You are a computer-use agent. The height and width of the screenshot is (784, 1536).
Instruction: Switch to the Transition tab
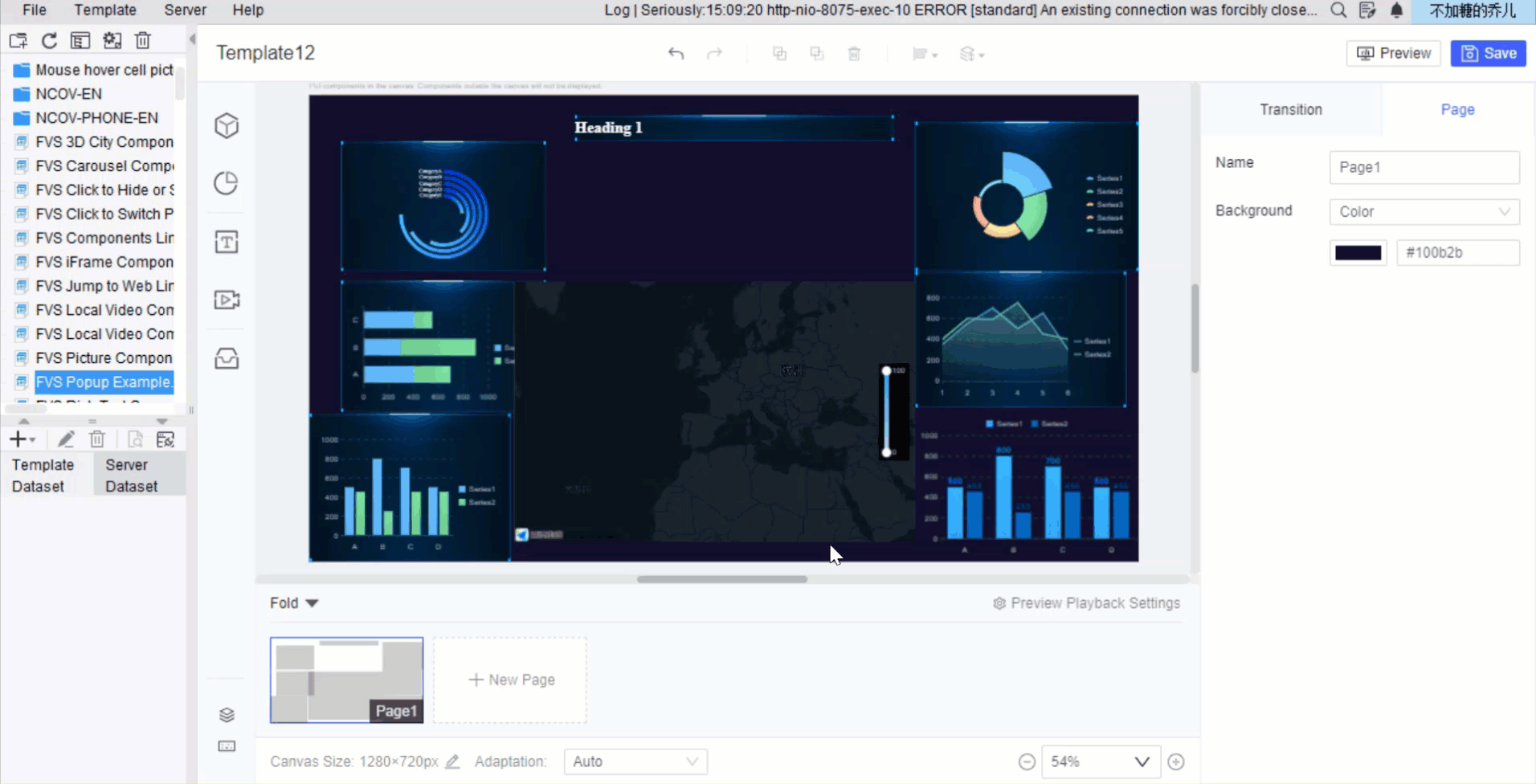tap(1291, 109)
